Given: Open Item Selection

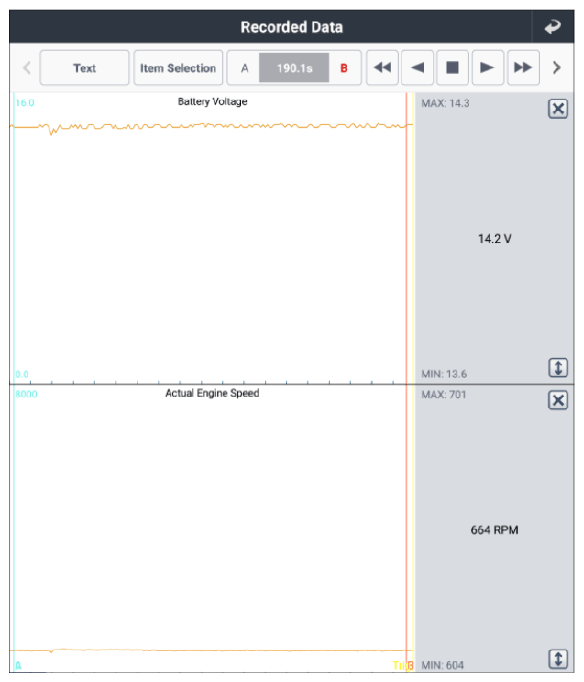Looking at the screenshot, I should (178, 68).
